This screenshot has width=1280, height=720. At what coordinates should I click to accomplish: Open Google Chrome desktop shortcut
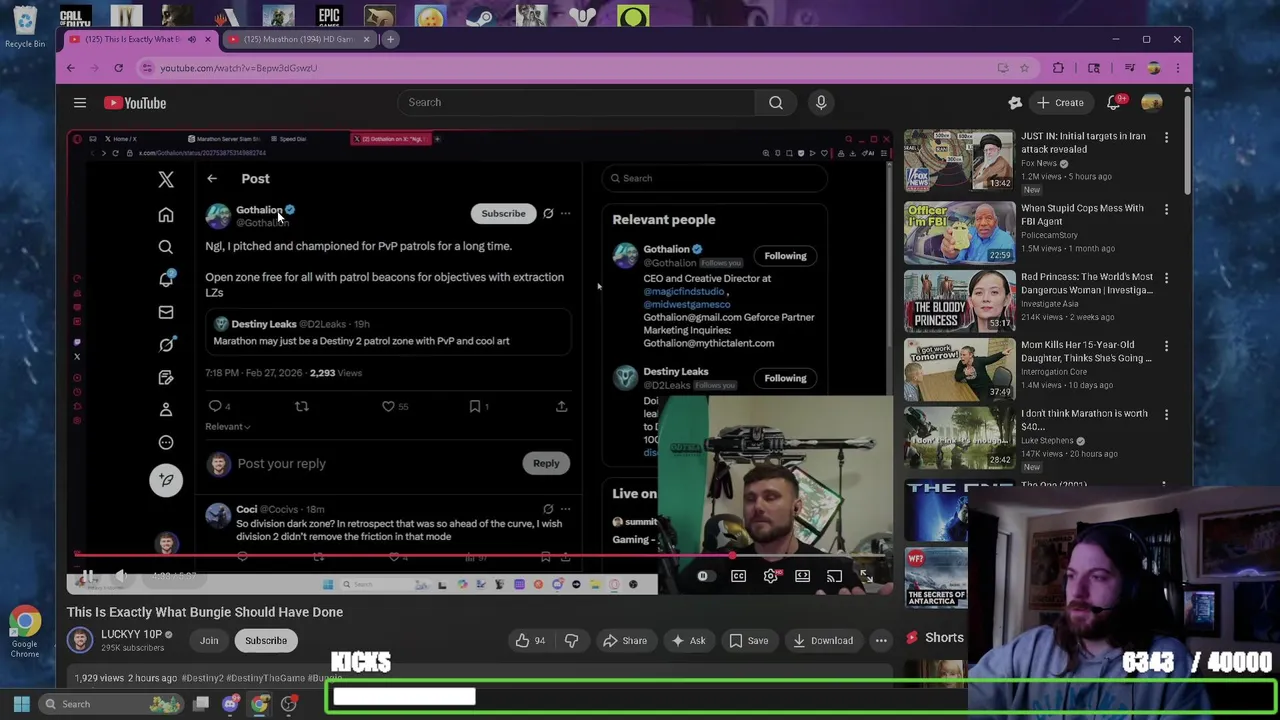(25, 632)
